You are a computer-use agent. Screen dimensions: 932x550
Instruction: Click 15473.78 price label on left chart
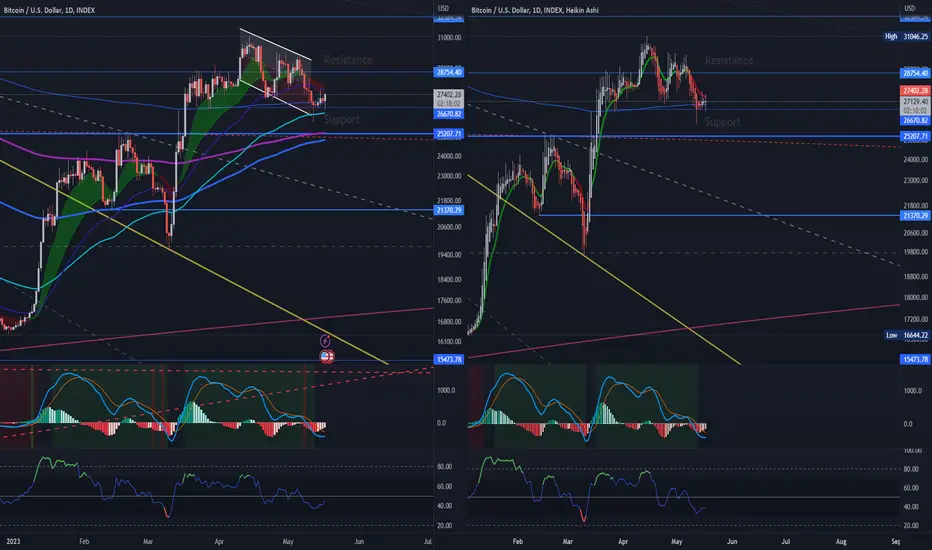449,359
